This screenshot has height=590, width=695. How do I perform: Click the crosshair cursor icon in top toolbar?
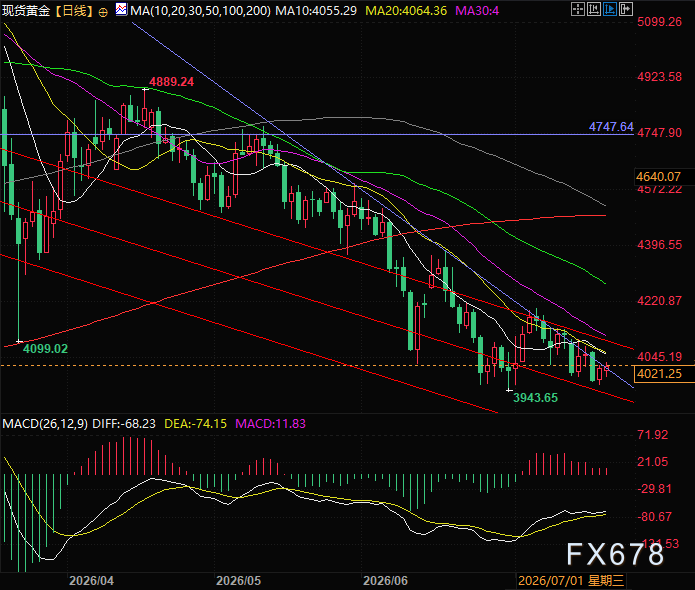pos(578,9)
